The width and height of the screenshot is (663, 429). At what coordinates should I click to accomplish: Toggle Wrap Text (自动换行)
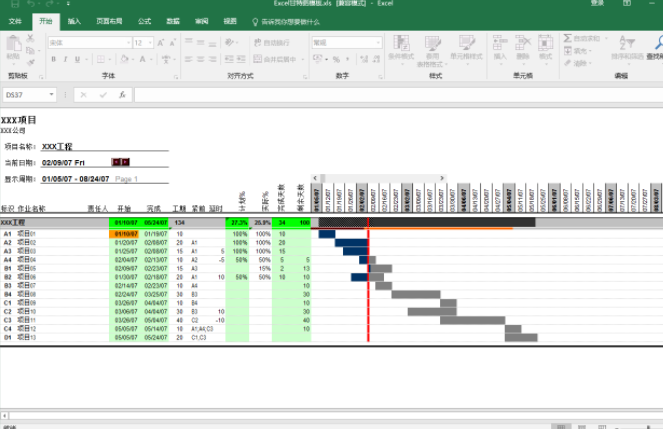[271, 43]
